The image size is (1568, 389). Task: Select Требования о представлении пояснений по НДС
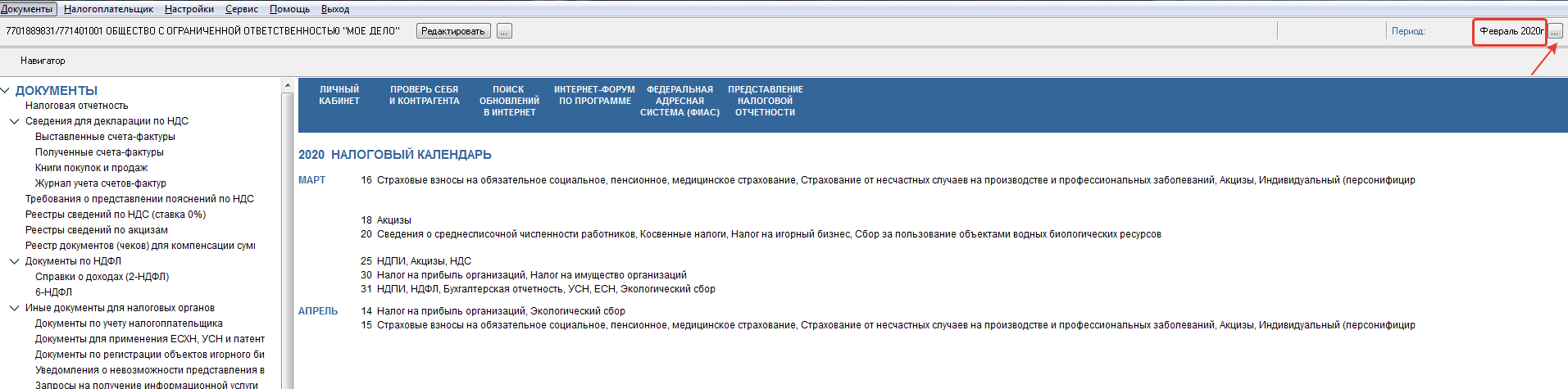pyautogui.click(x=139, y=199)
